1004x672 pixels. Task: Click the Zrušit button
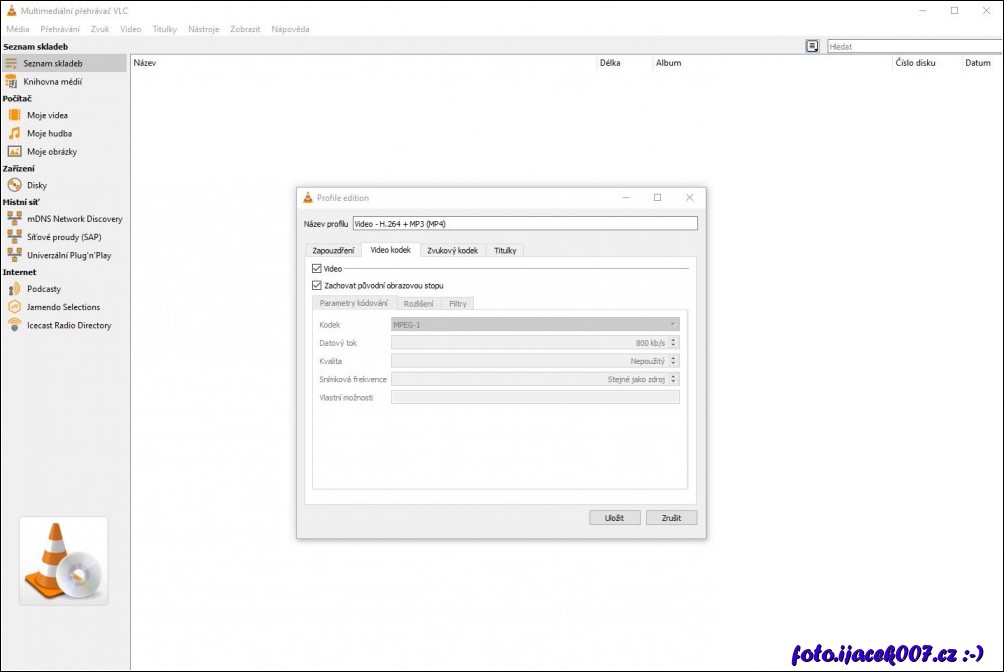[671, 518]
